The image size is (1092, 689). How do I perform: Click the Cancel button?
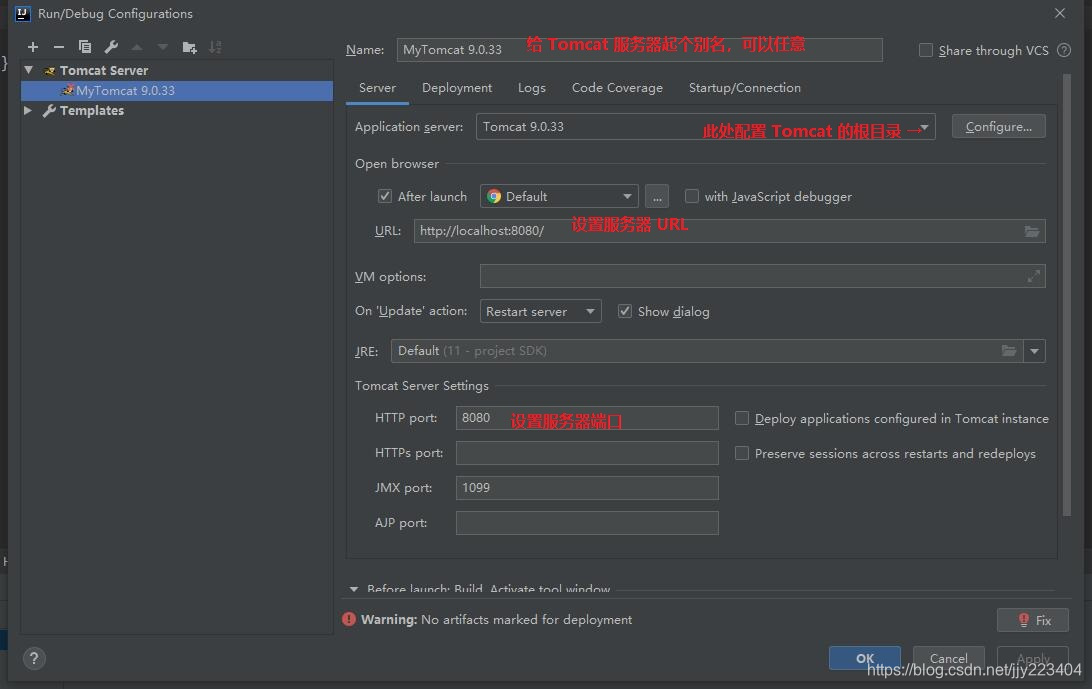[x=949, y=658]
